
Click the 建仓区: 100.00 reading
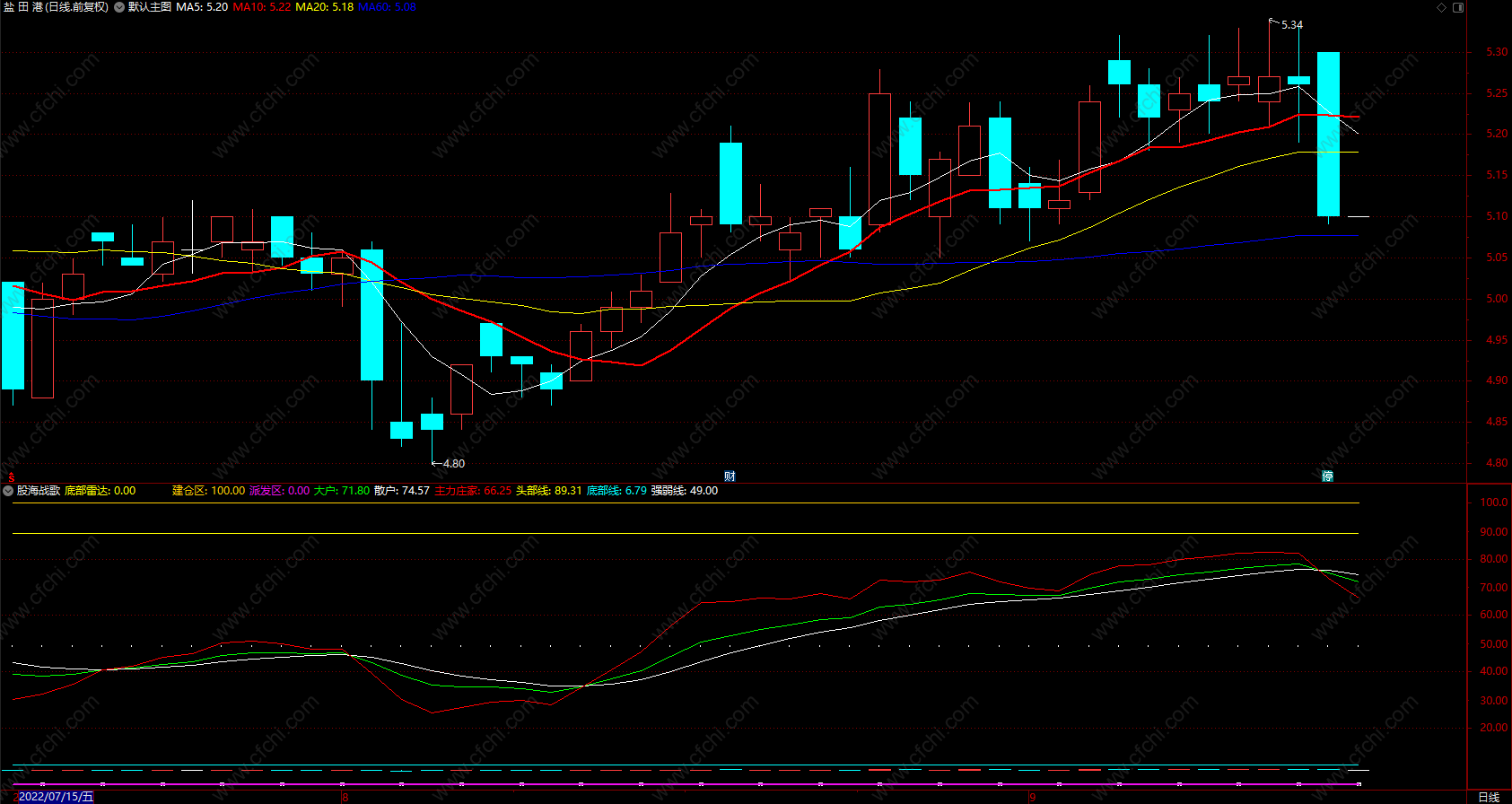tap(208, 491)
